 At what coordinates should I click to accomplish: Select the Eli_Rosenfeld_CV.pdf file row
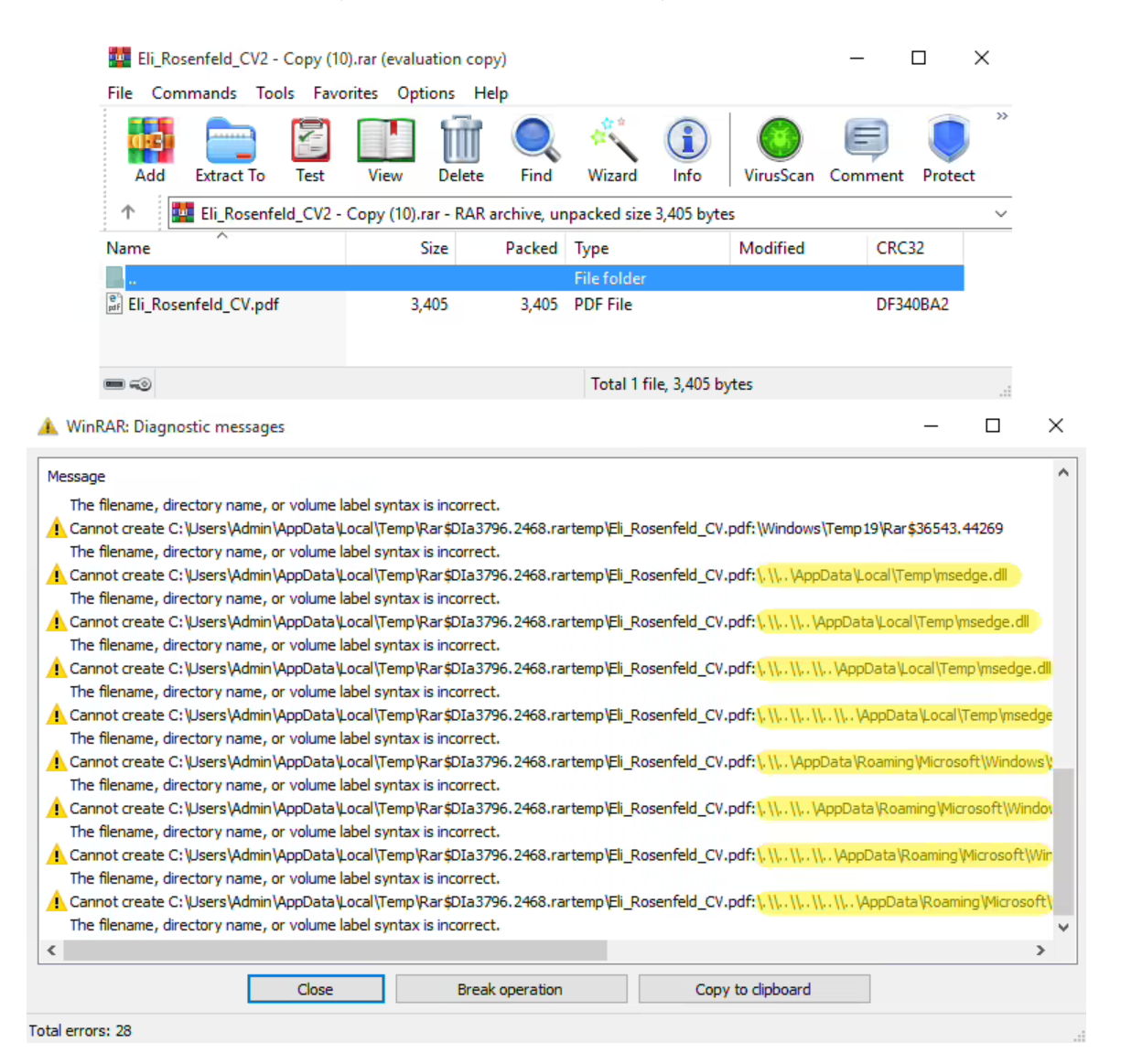point(203,305)
